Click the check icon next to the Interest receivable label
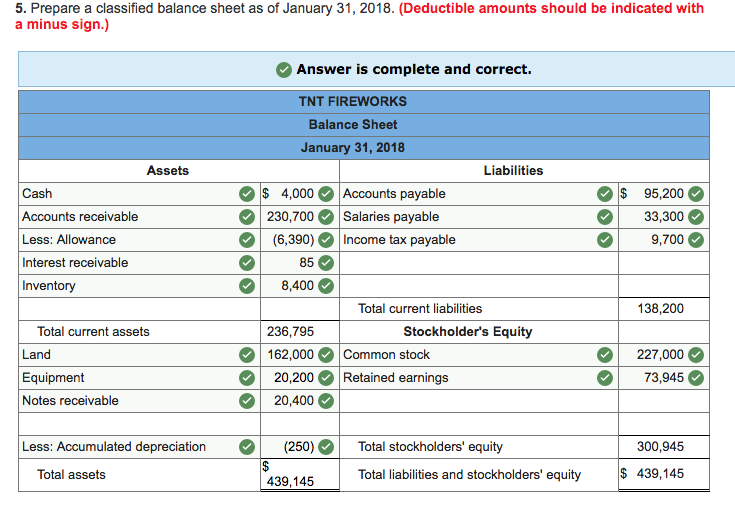735x524 pixels. click(x=247, y=262)
